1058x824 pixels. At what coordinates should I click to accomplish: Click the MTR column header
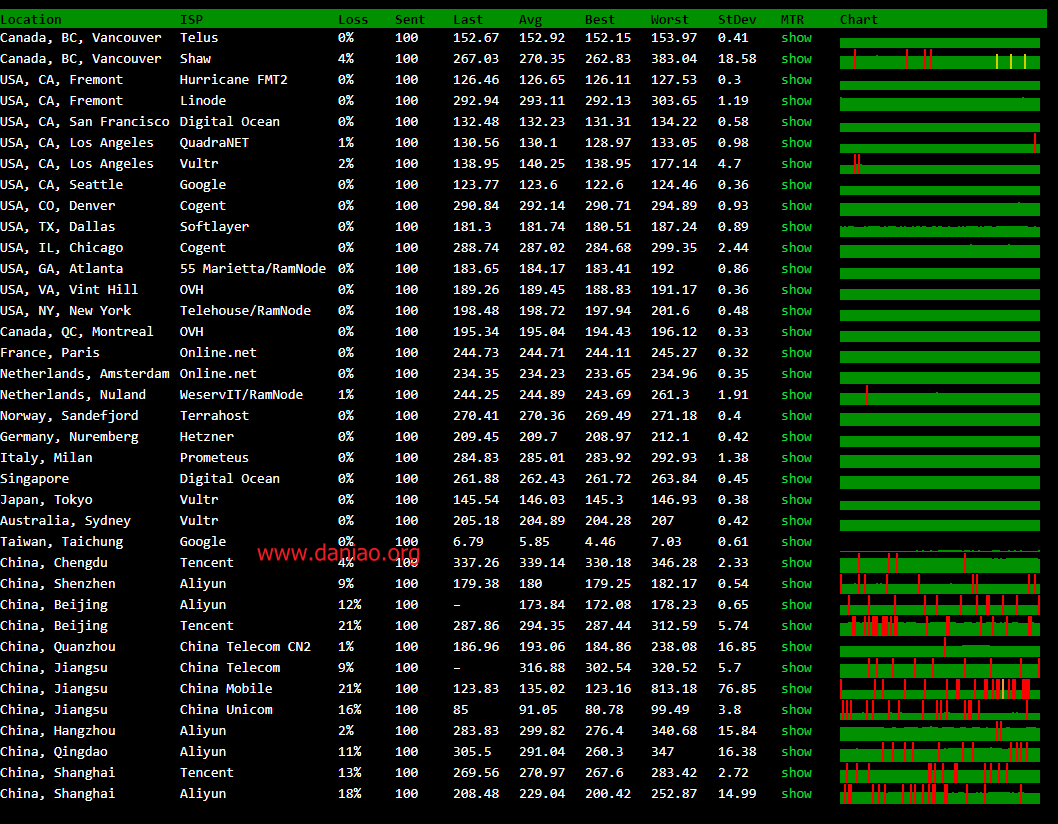pos(792,20)
